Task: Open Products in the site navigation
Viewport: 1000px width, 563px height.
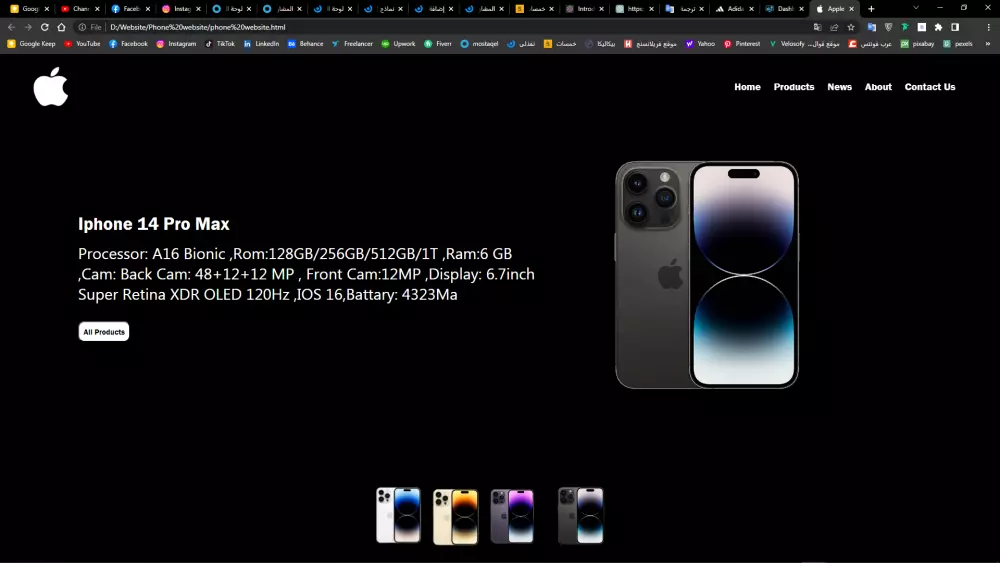Action: 794,87
